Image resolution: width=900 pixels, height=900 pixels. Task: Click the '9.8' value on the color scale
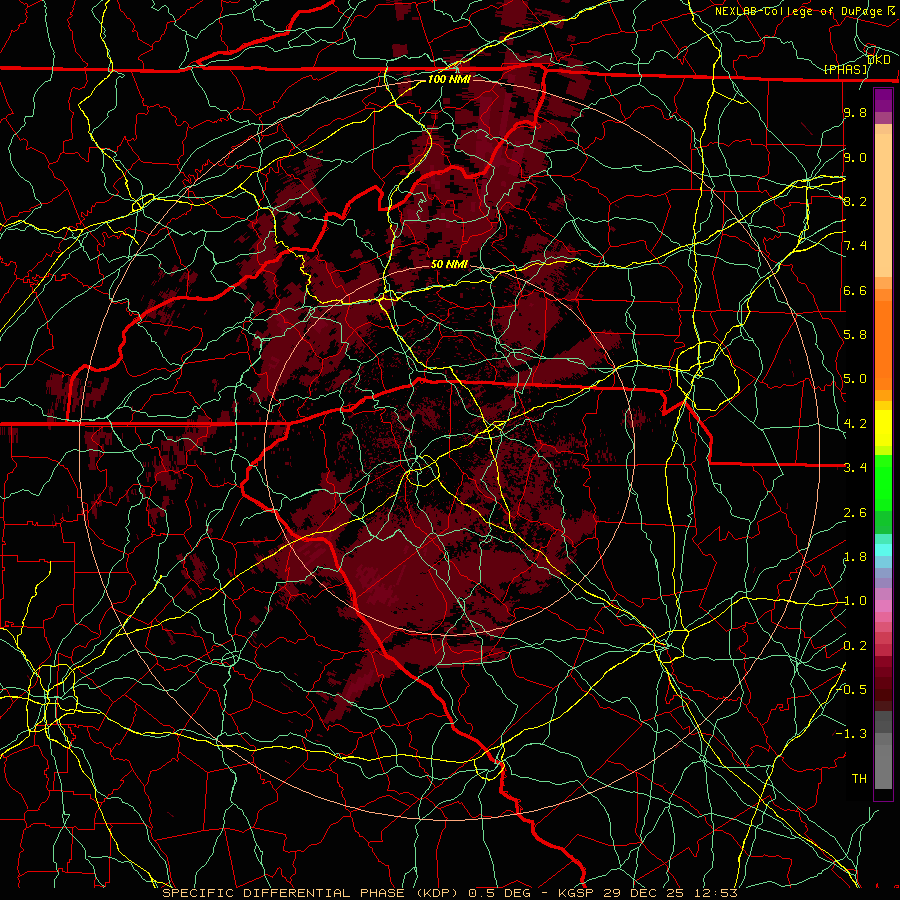pyautogui.click(x=855, y=112)
